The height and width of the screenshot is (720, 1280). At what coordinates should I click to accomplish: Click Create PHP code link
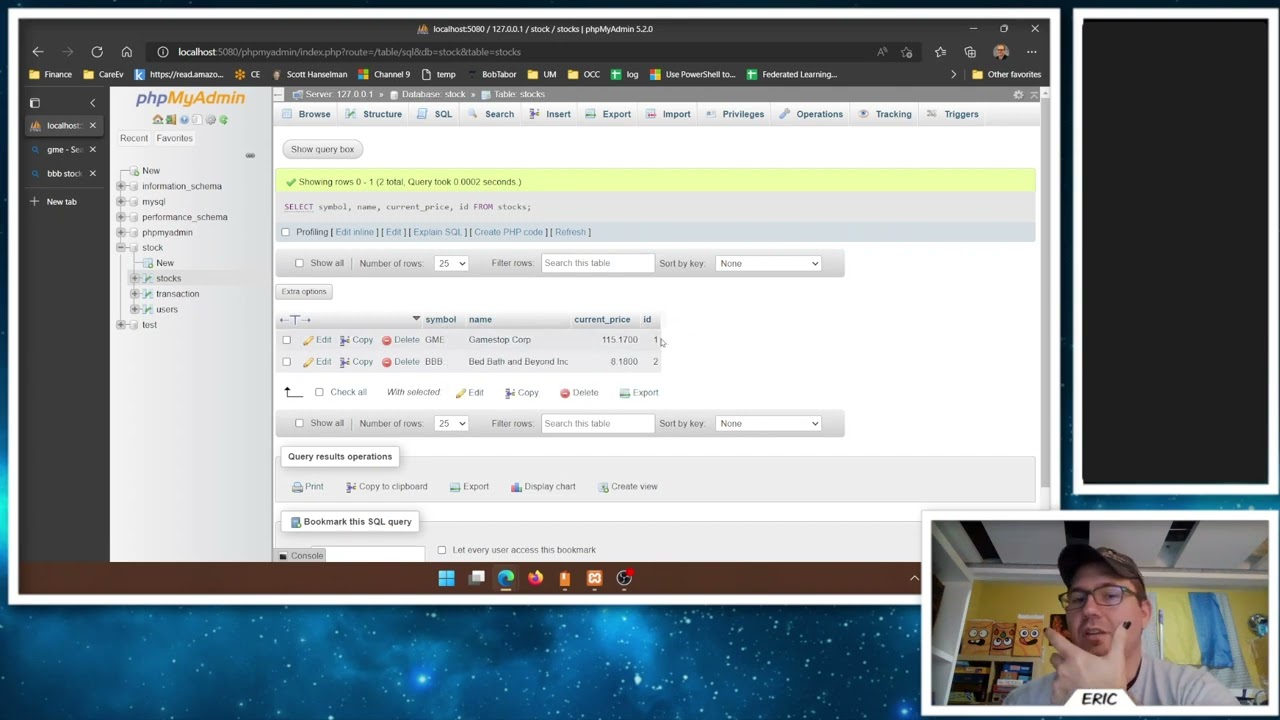pos(508,232)
